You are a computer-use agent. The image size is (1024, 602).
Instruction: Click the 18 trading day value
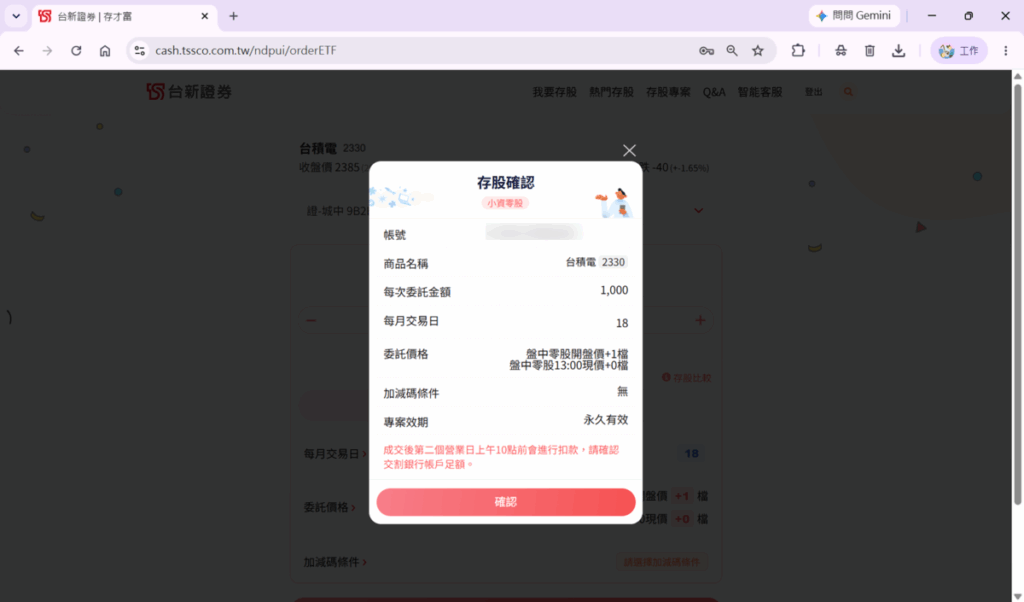(692, 454)
